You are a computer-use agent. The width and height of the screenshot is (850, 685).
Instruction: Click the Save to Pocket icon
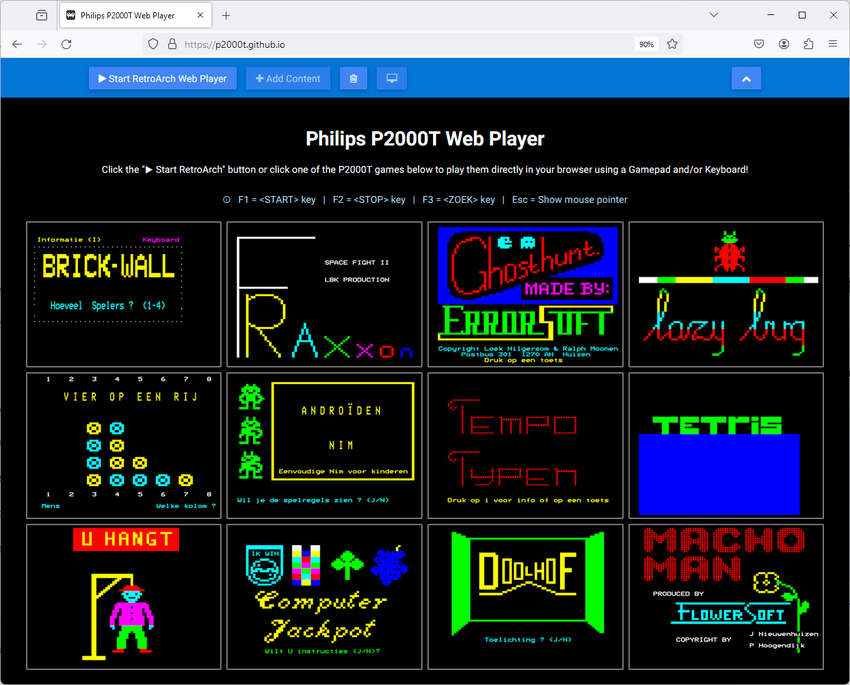click(759, 44)
